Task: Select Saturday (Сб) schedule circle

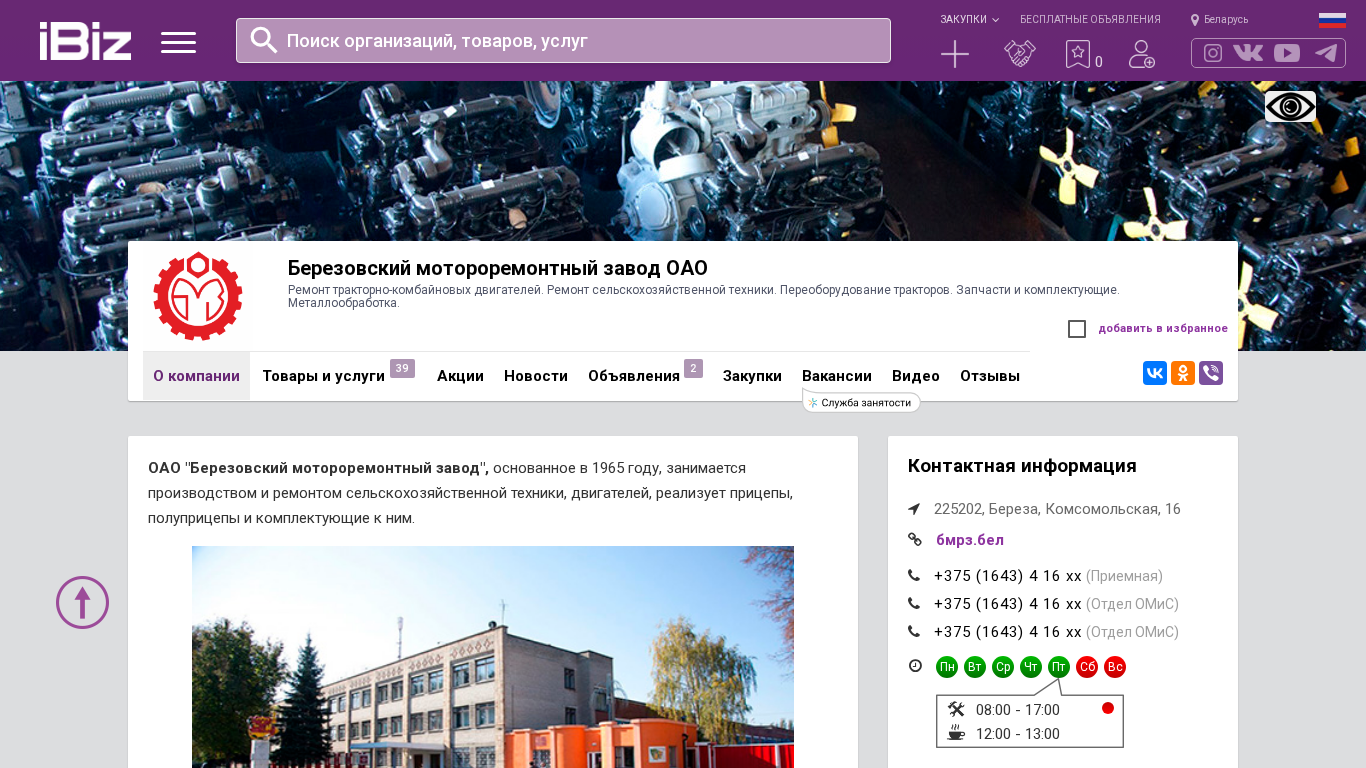Action: pyautogui.click(x=1087, y=667)
